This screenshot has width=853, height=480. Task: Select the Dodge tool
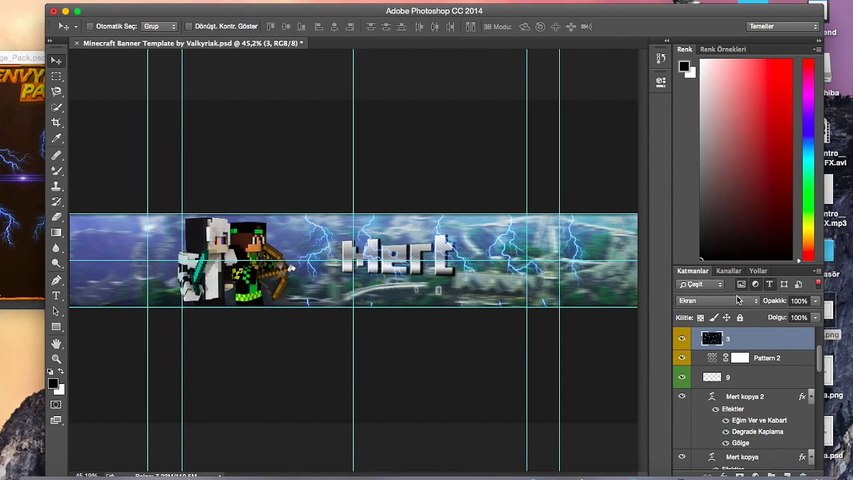point(56,263)
